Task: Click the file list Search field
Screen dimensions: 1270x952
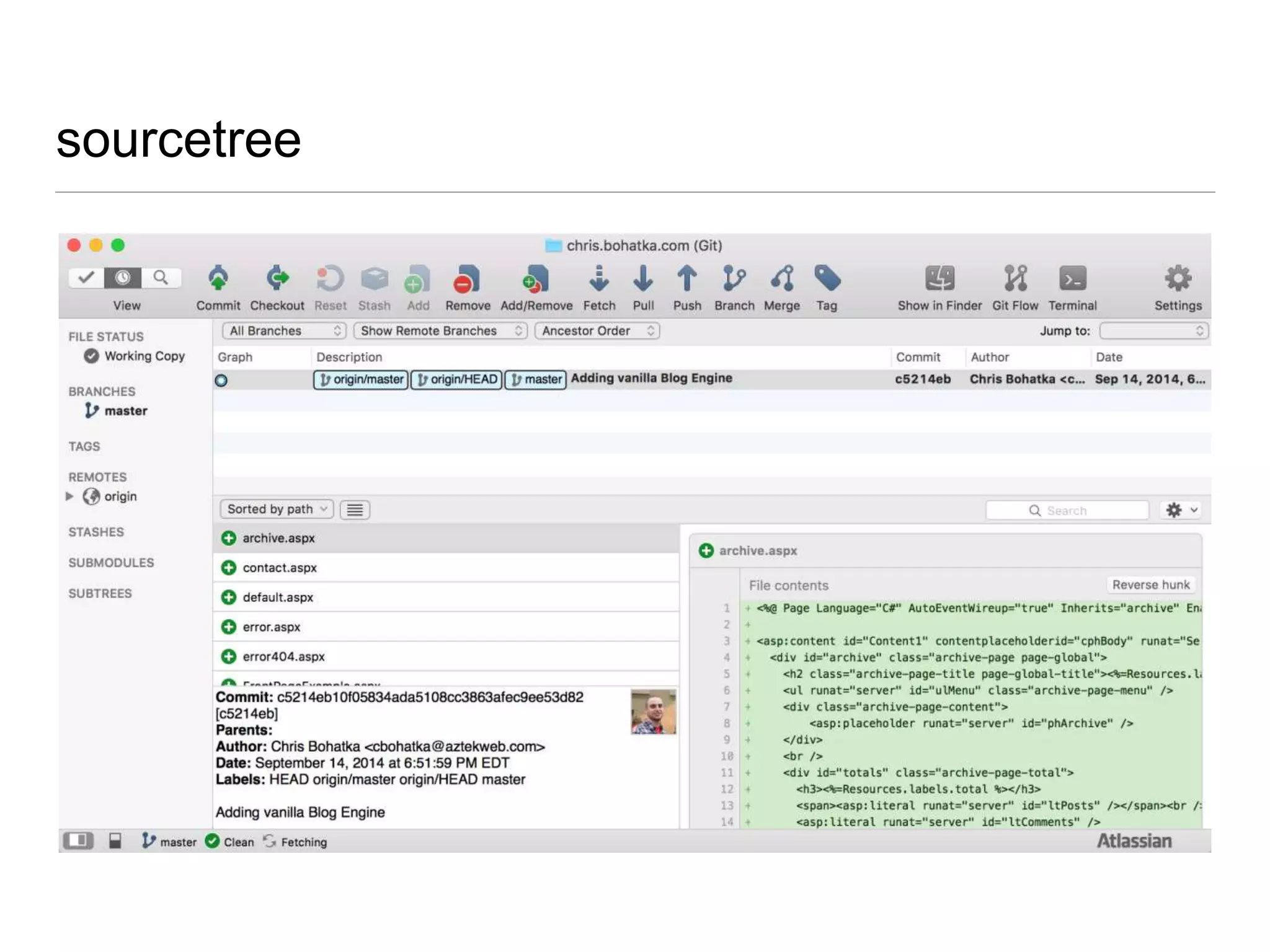Action: 1067,511
